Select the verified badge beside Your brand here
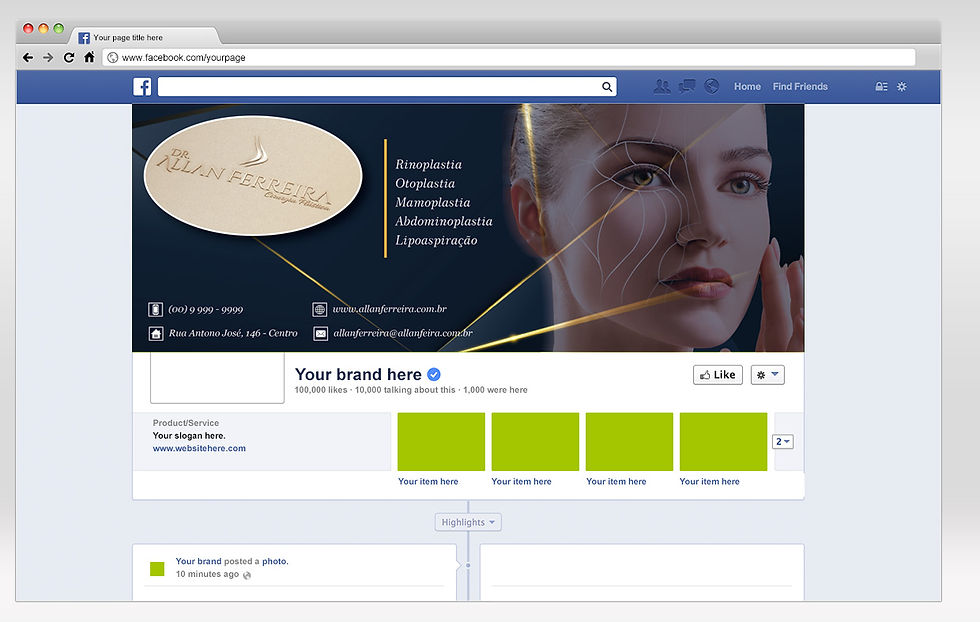Image resolution: width=980 pixels, height=622 pixels. [x=434, y=374]
